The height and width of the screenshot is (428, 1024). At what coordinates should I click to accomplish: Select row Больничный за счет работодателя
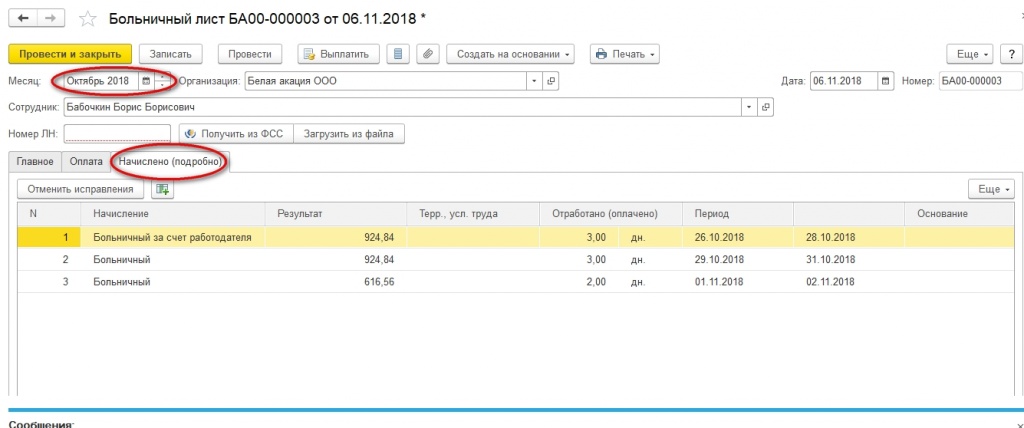pos(516,237)
